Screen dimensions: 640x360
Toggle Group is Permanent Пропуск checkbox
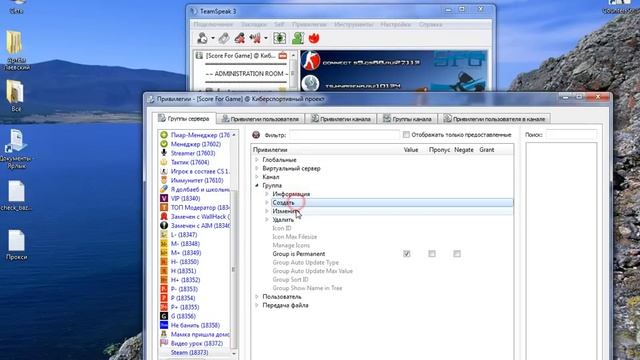432,254
